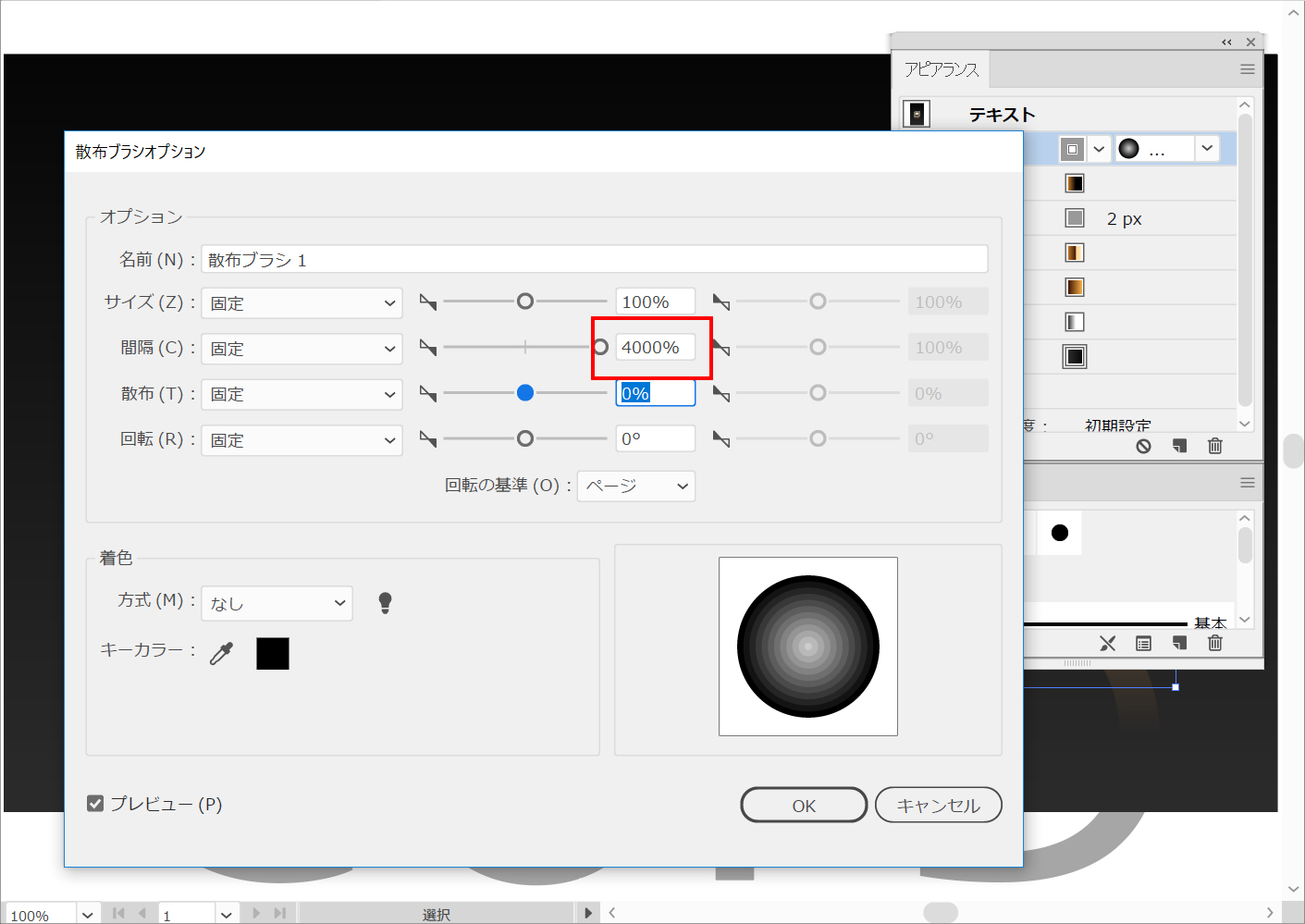Screen dimensions: 1305x924
Task: Open the 回転の基準 ページ dropdown
Action: (x=636, y=487)
